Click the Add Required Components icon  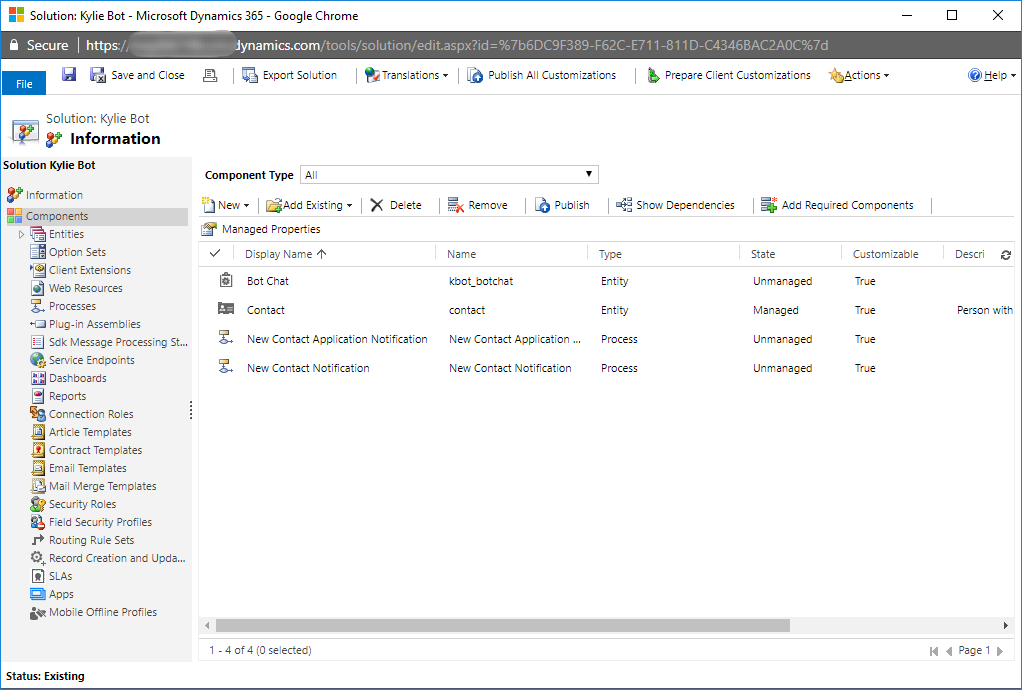pyautogui.click(x=769, y=205)
